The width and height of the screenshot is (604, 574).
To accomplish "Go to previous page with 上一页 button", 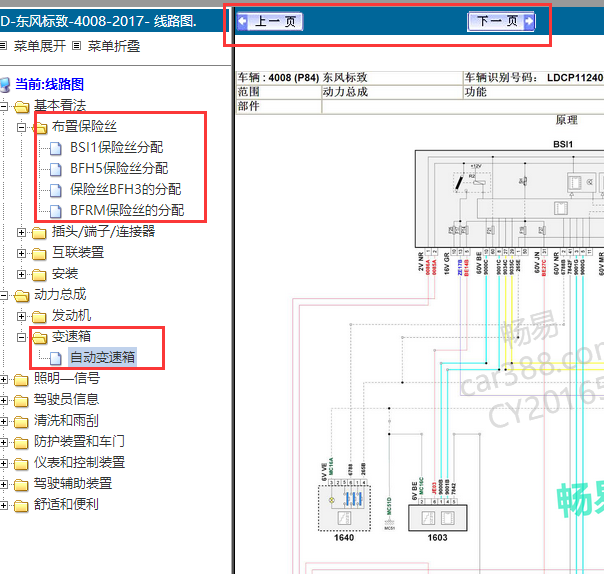I will coord(270,21).
